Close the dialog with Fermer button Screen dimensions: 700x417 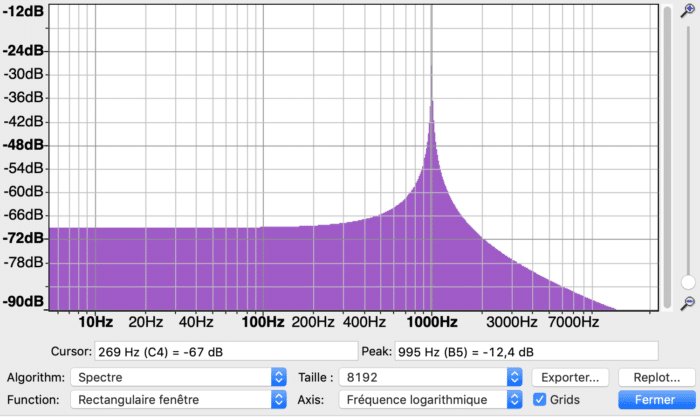click(x=657, y=399)
